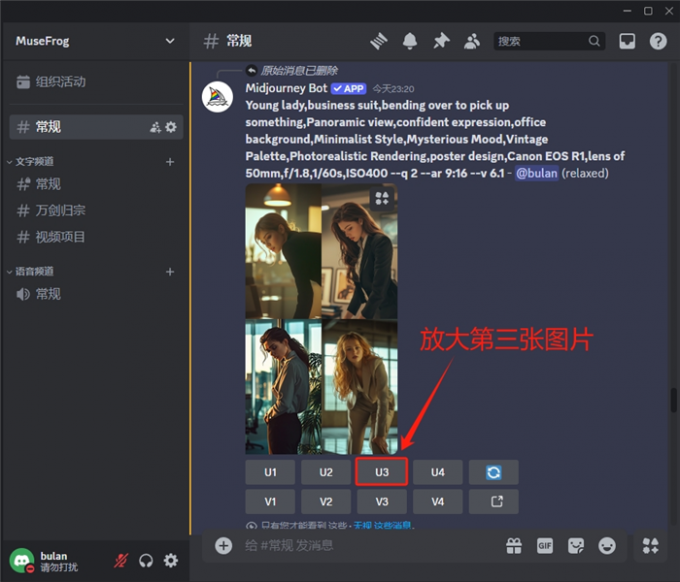This screenshot has height=582, width=680.
Task: Open the apps launcher beside emoji
Action: coord(650,546)
